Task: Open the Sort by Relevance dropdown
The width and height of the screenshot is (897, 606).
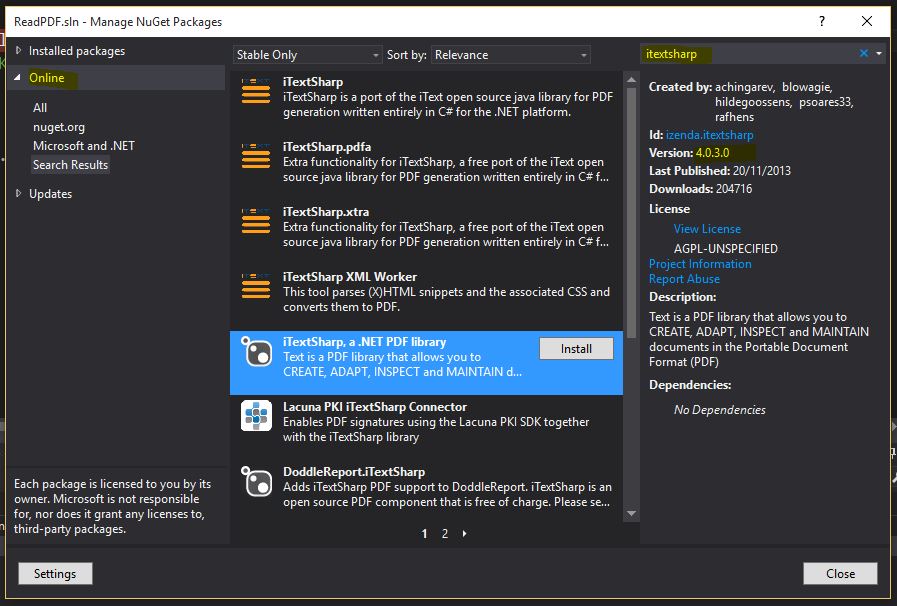Action: pyautogui.click(x=510, y=55)
